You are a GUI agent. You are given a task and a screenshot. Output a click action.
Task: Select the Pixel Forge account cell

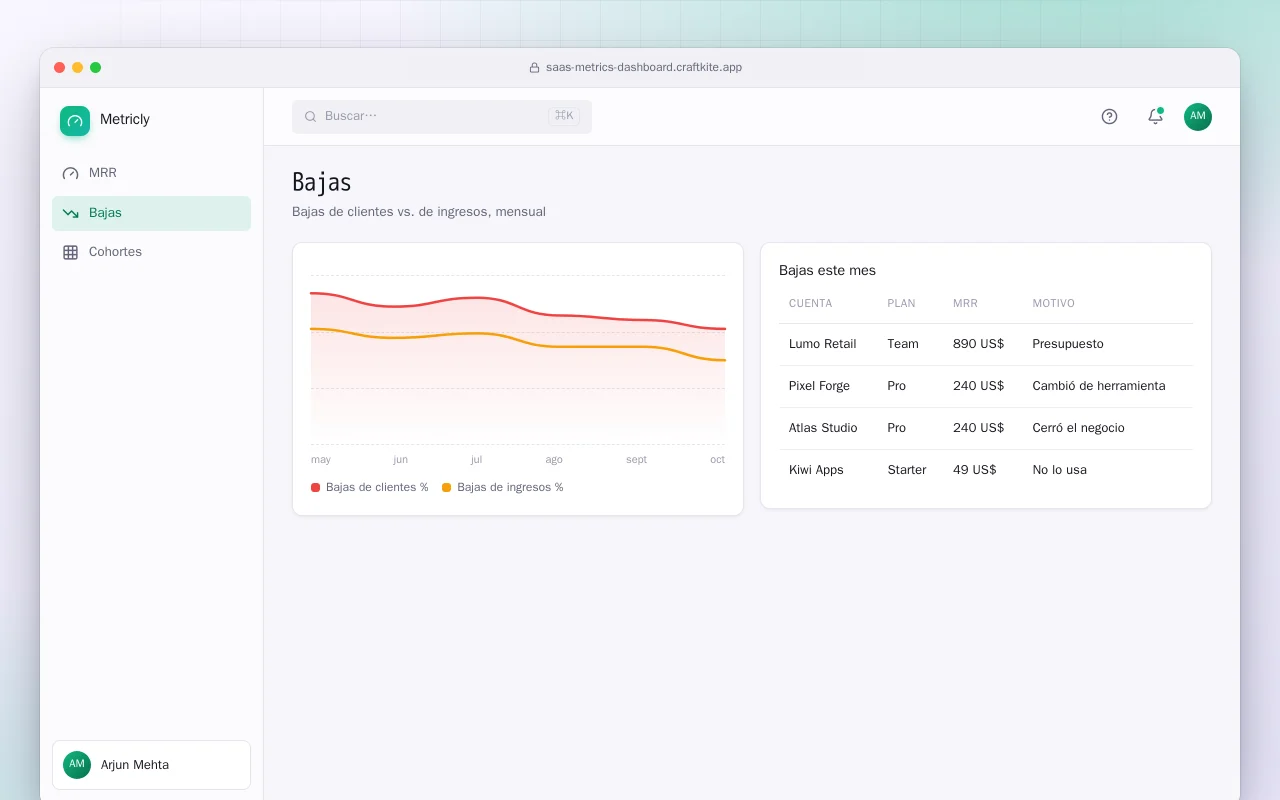(x=819, y=386)
